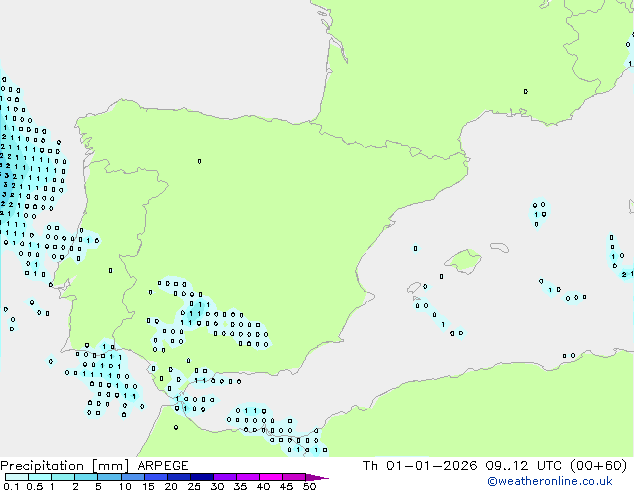Image resolution: width=634 pixels, height=490 pixels.
Task: Click the '(00+60)' forecast run label
Action: pos(597,466)
